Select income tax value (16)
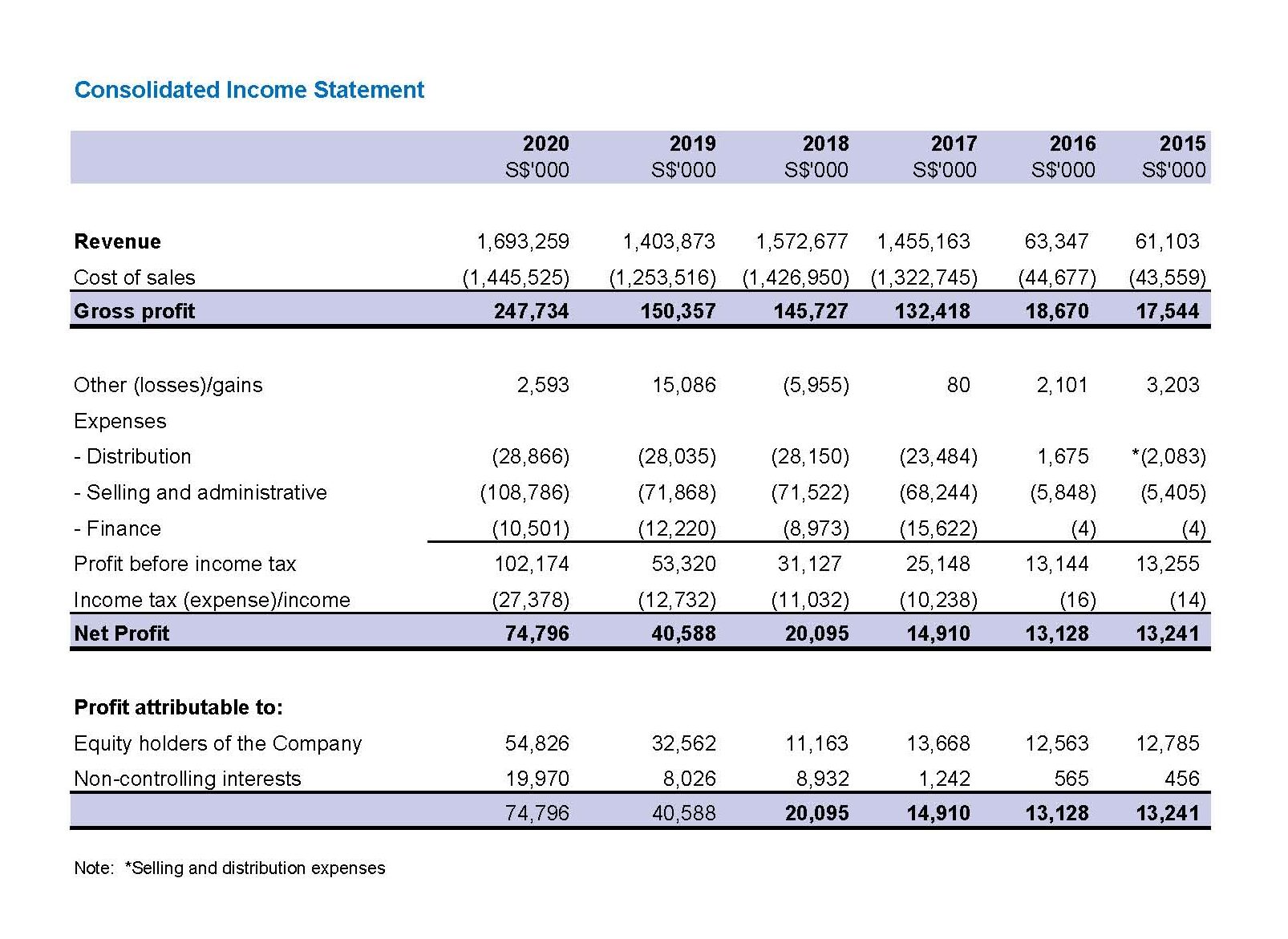 [1076, 600]
